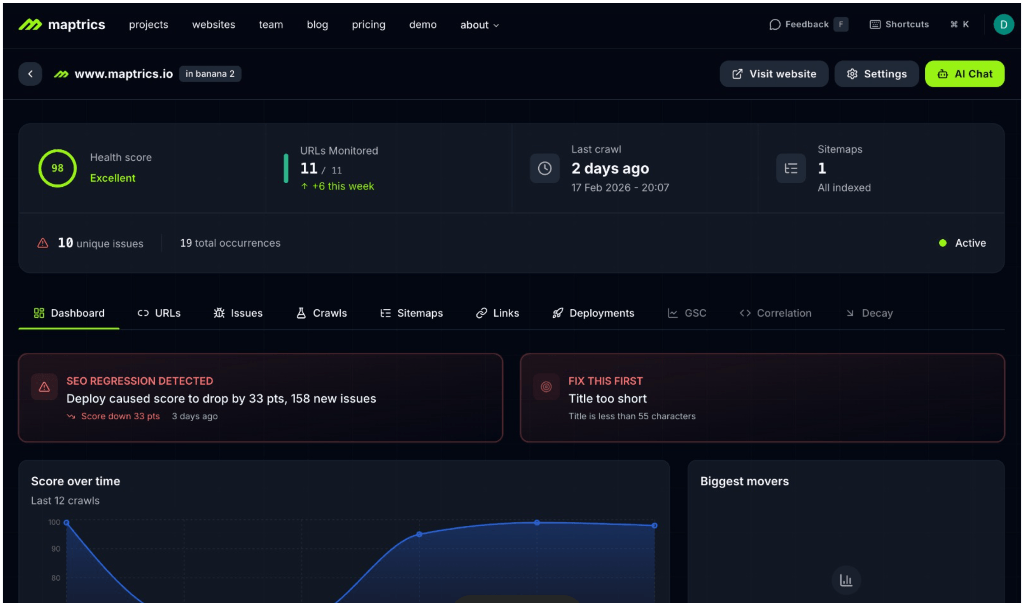
Task: Open the AI Chat button
Action: (x=964, y=74)
